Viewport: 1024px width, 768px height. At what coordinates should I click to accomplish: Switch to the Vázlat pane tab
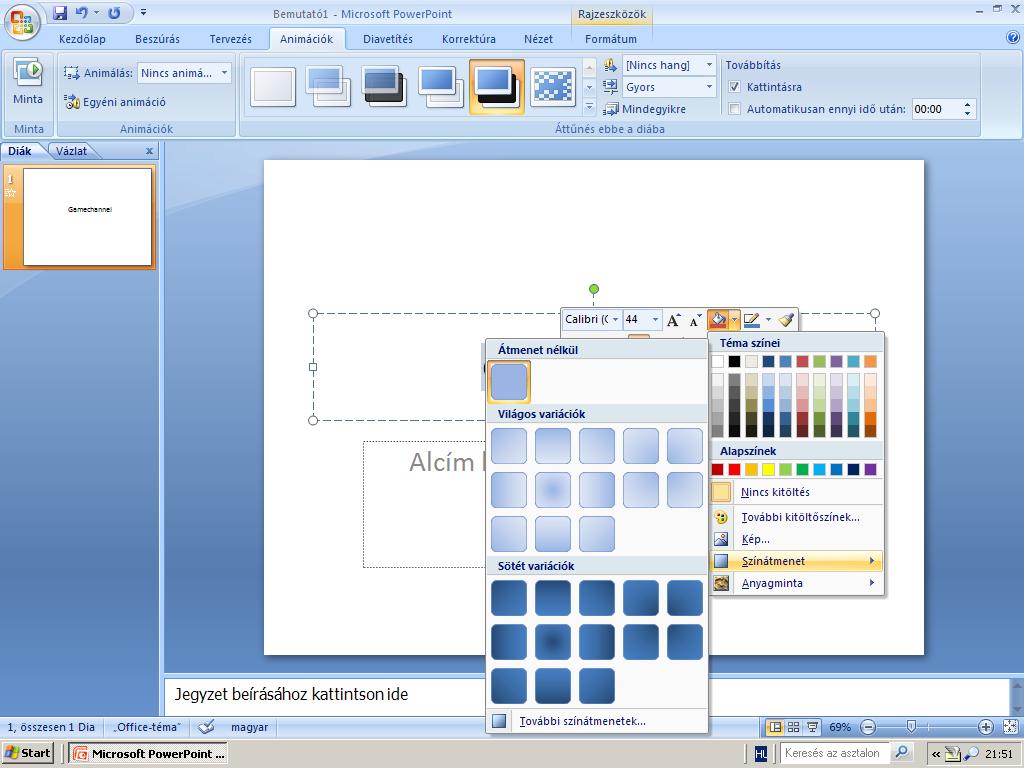click(71, 151)
